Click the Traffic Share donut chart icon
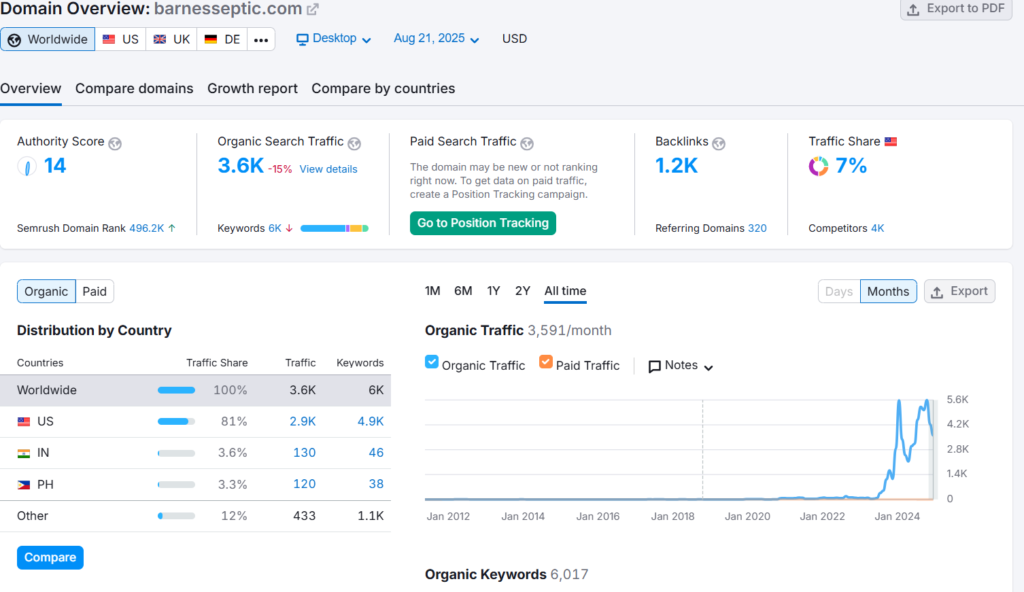1024x592 pixels. click(818, 167)
